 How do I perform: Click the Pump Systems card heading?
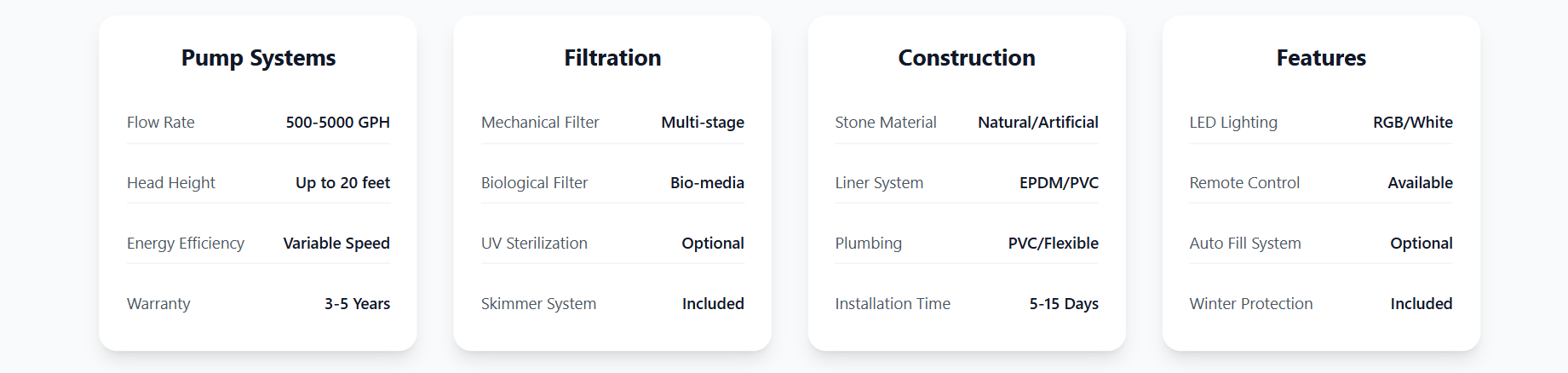(x=258, y=58)
